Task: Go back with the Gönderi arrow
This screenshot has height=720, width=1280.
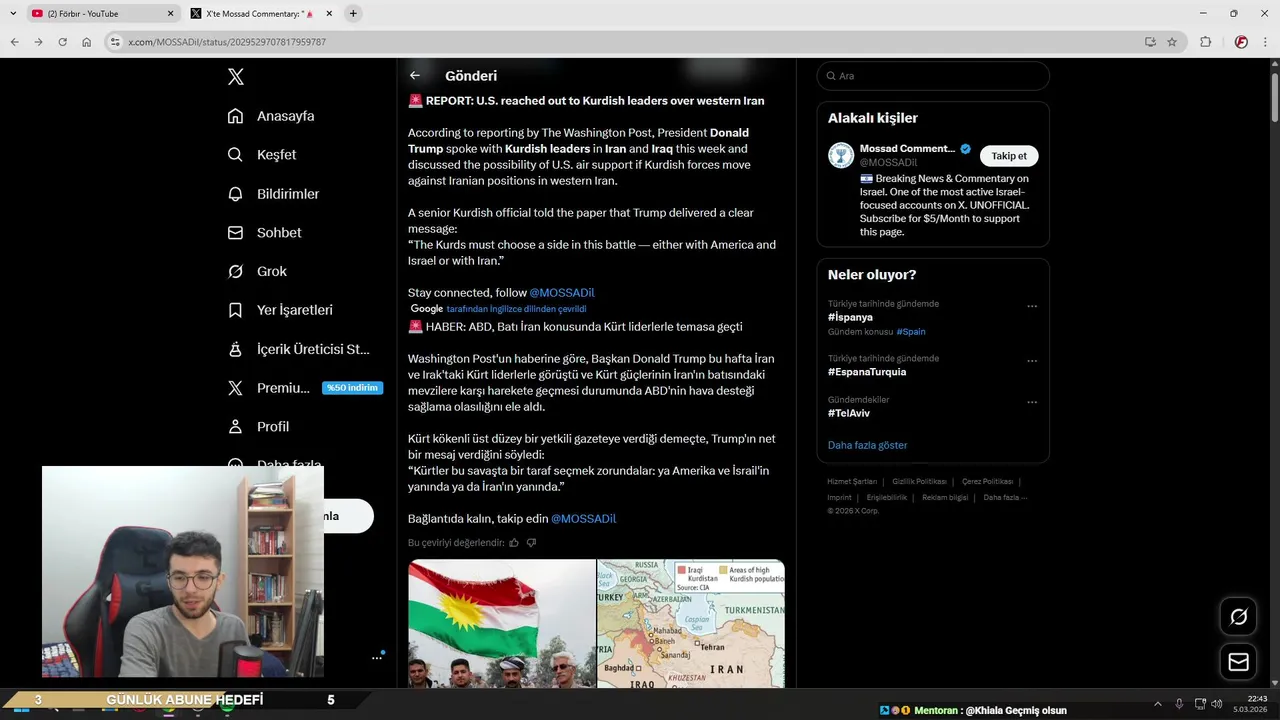Action: (x=415, y=76)
